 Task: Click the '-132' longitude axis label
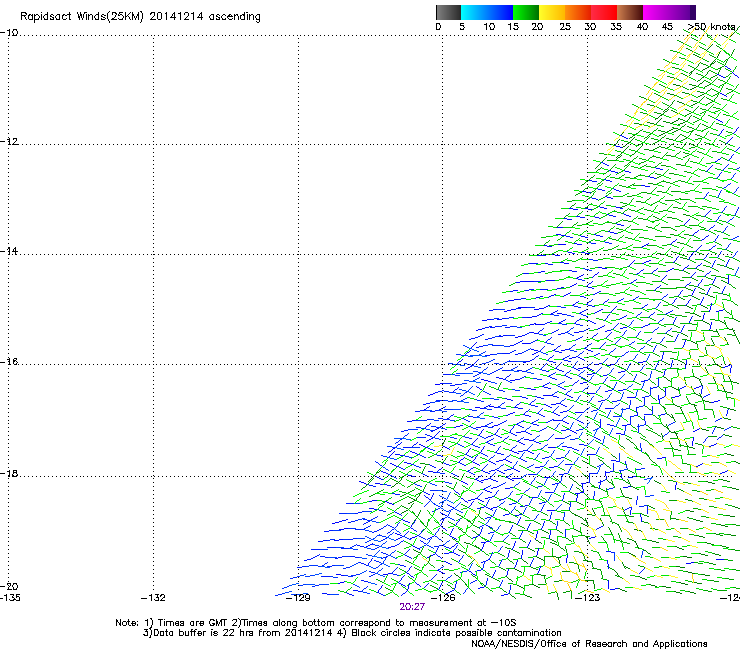coord(153,598)
